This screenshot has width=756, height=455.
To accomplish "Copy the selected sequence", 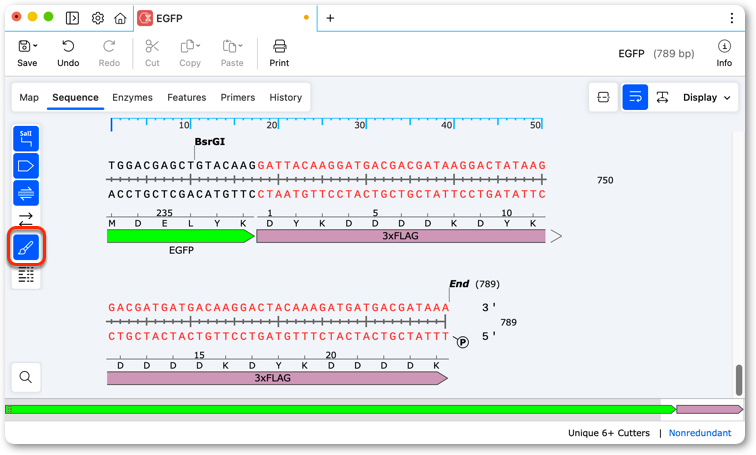I will [x=189, y=53].
